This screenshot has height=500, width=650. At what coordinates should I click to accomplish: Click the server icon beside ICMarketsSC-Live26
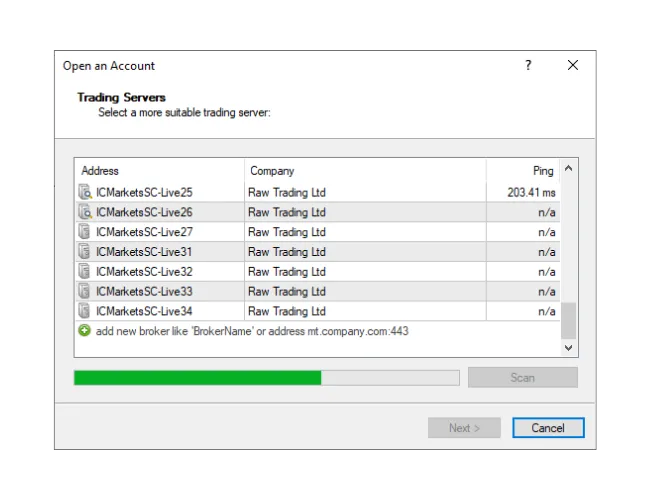tap(85, 212)
